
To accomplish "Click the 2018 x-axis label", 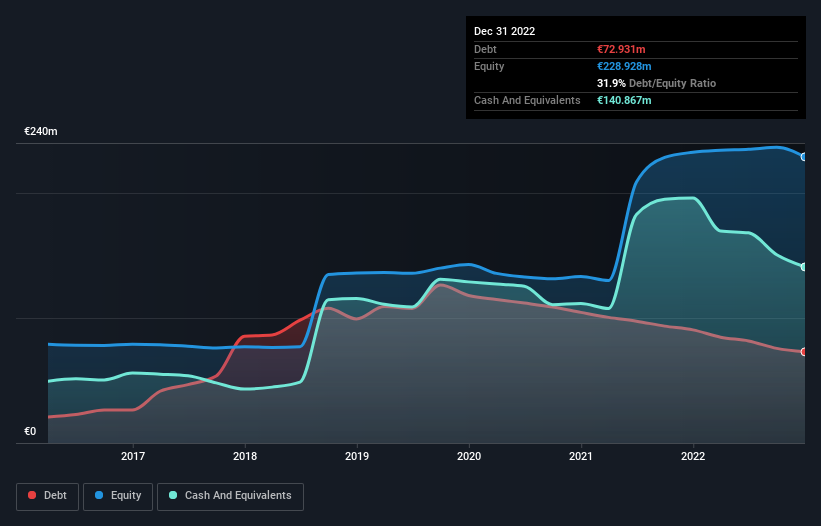I will pos(245,456).
